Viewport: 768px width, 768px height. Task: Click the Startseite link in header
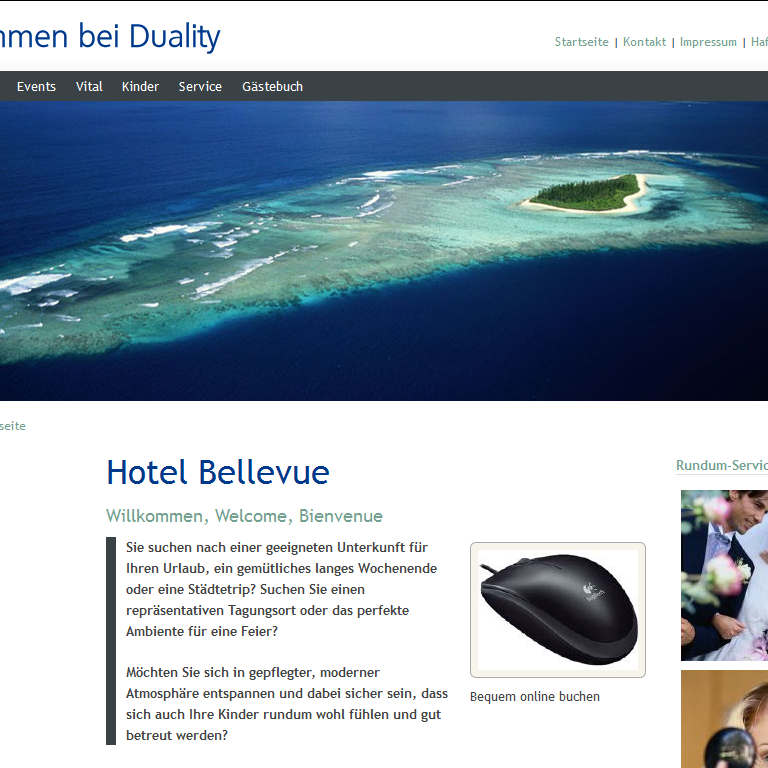581,42
